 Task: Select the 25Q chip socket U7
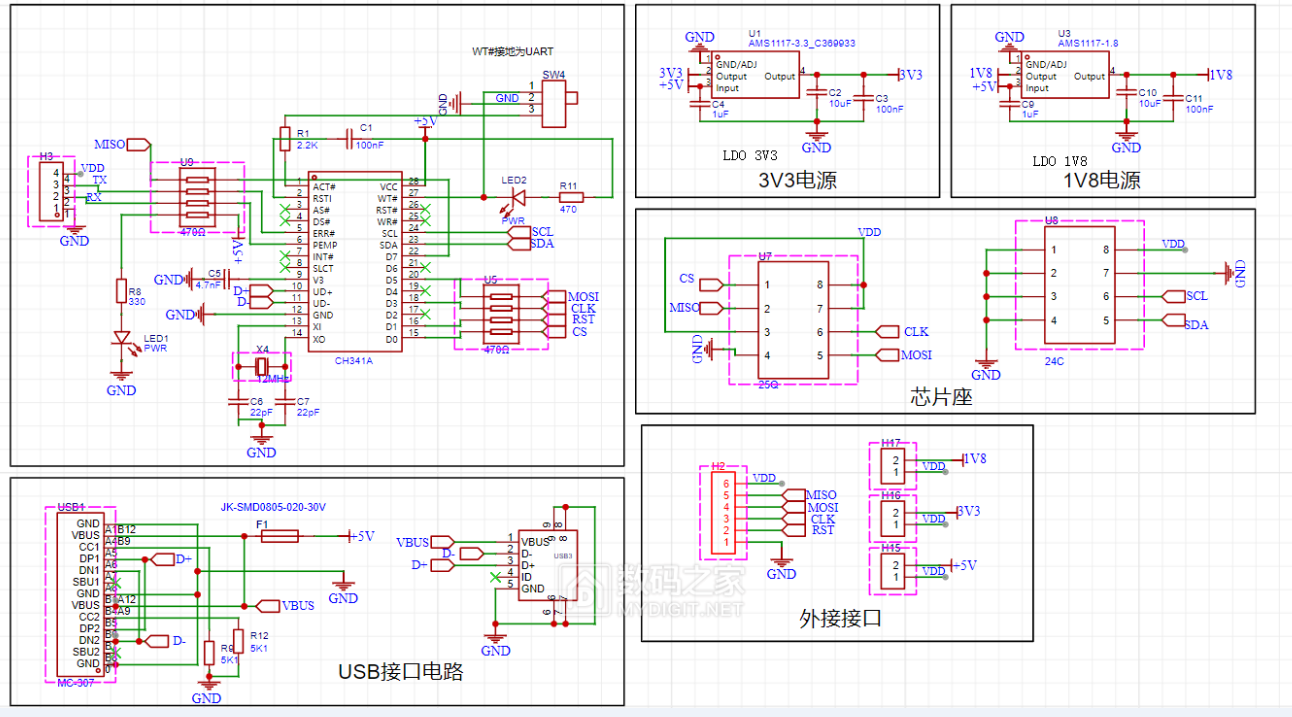795,320
